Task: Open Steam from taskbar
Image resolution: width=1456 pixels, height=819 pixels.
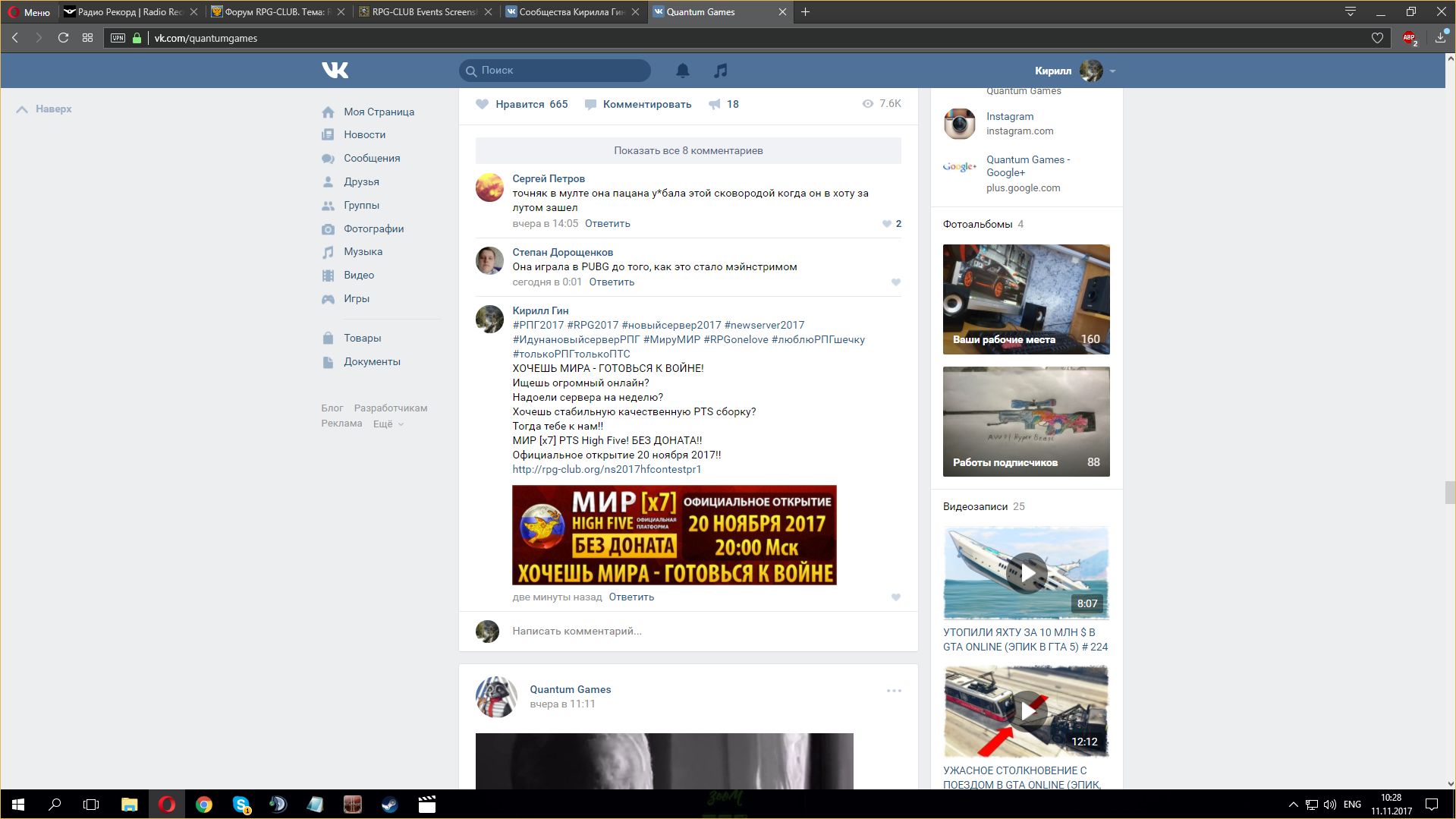Action: pyautogui.click(x=390, y=805)
